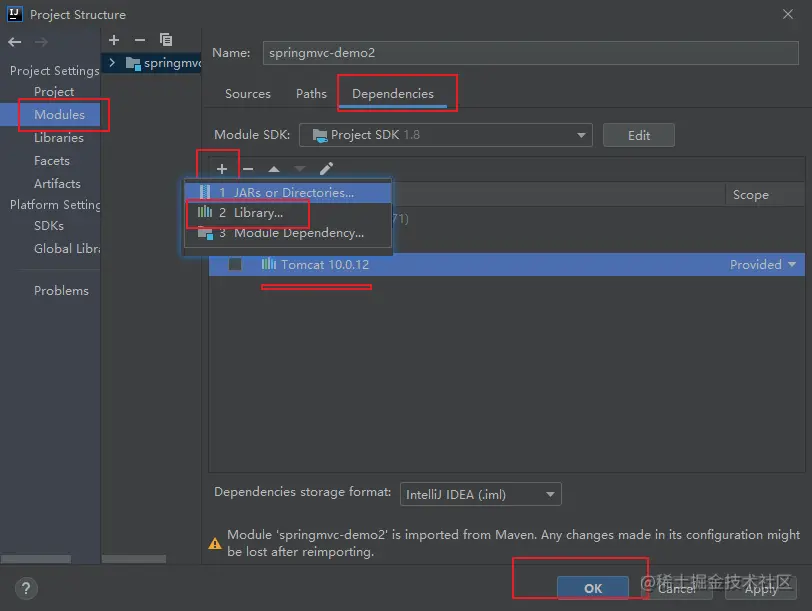Toggle export checkbox for Tomcat 10.0.12
This screenshot has width=812, height=611.
[235, 264]
